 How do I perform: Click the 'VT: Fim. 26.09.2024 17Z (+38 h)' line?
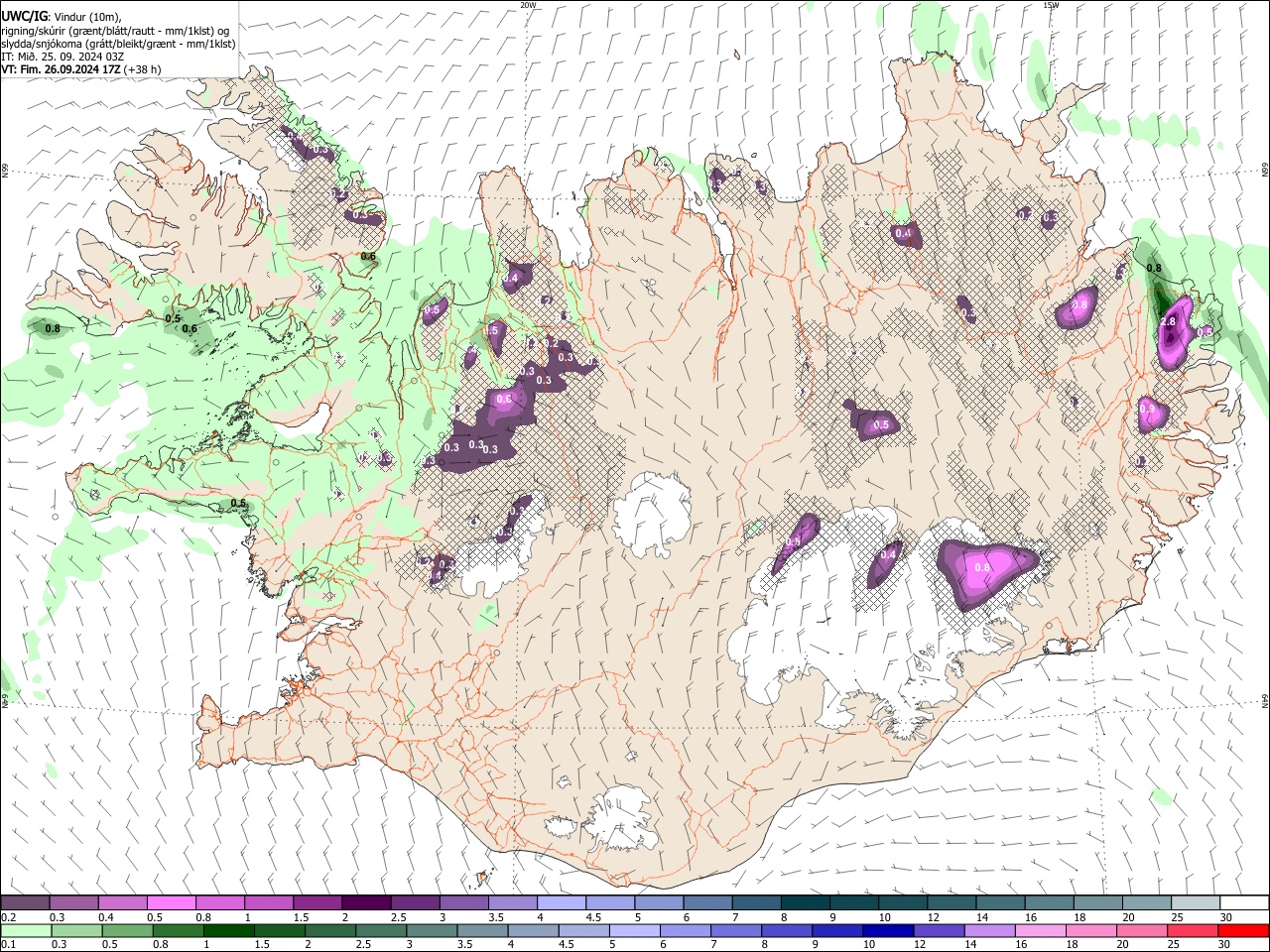(x=81, y=69)
